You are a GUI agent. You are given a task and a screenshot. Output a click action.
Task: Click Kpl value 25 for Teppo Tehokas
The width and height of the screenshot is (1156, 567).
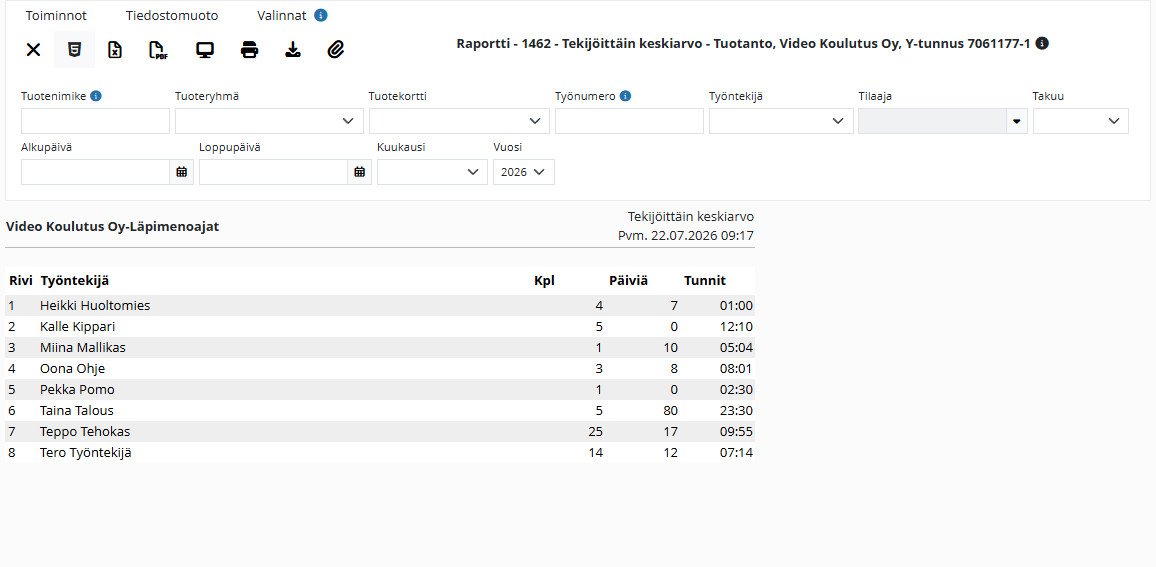click(596, 431)
